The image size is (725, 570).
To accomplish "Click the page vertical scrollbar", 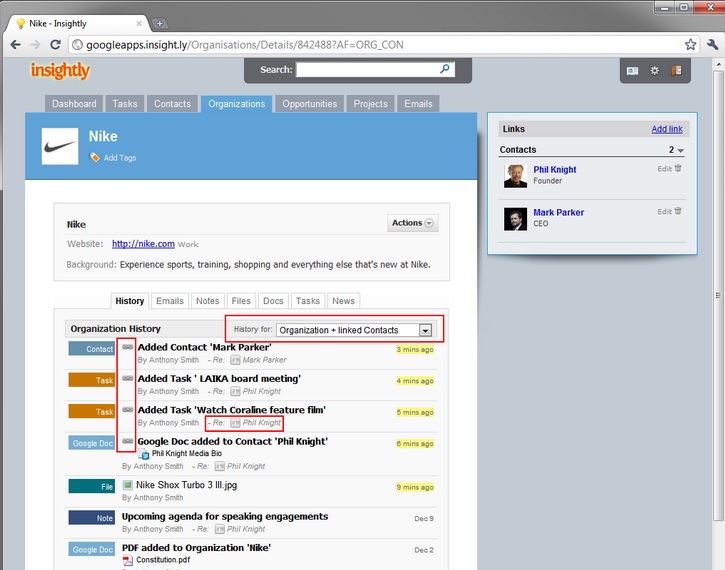I will click(718, 295).
